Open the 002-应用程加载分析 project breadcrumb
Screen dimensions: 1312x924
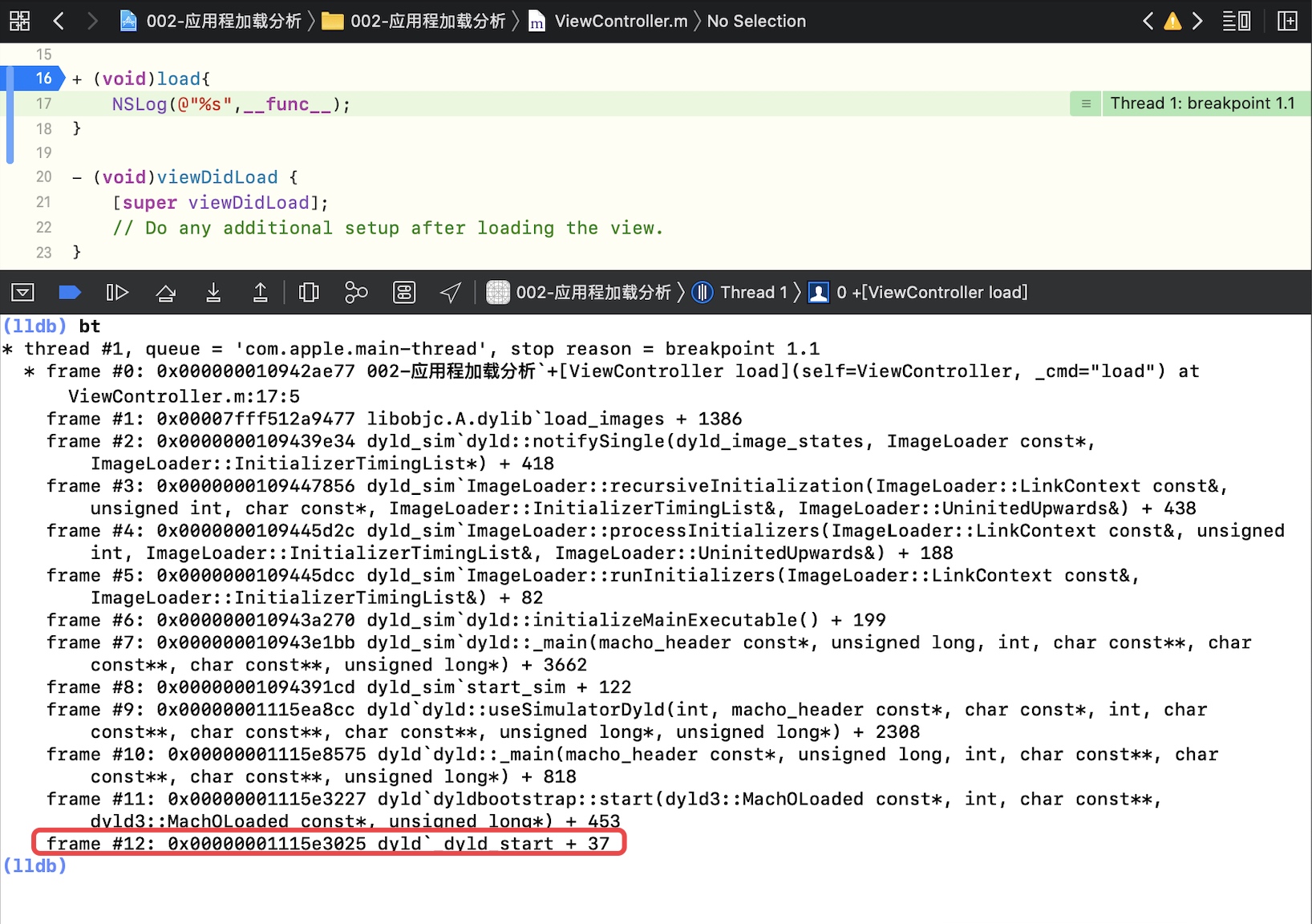click(x=211, y=21)
